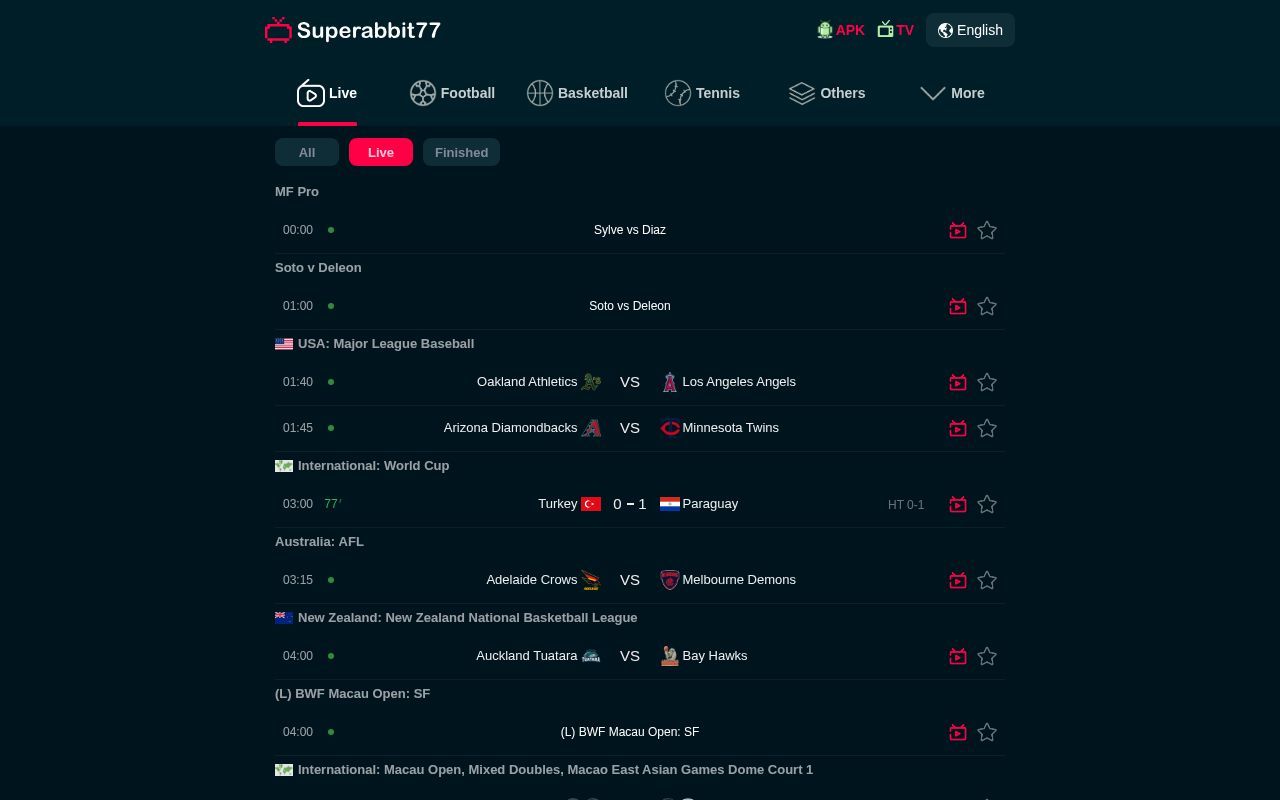Go to the Football section
Image resolution: width=1280 pixels, height=800 pixels.
pos(452,93)
